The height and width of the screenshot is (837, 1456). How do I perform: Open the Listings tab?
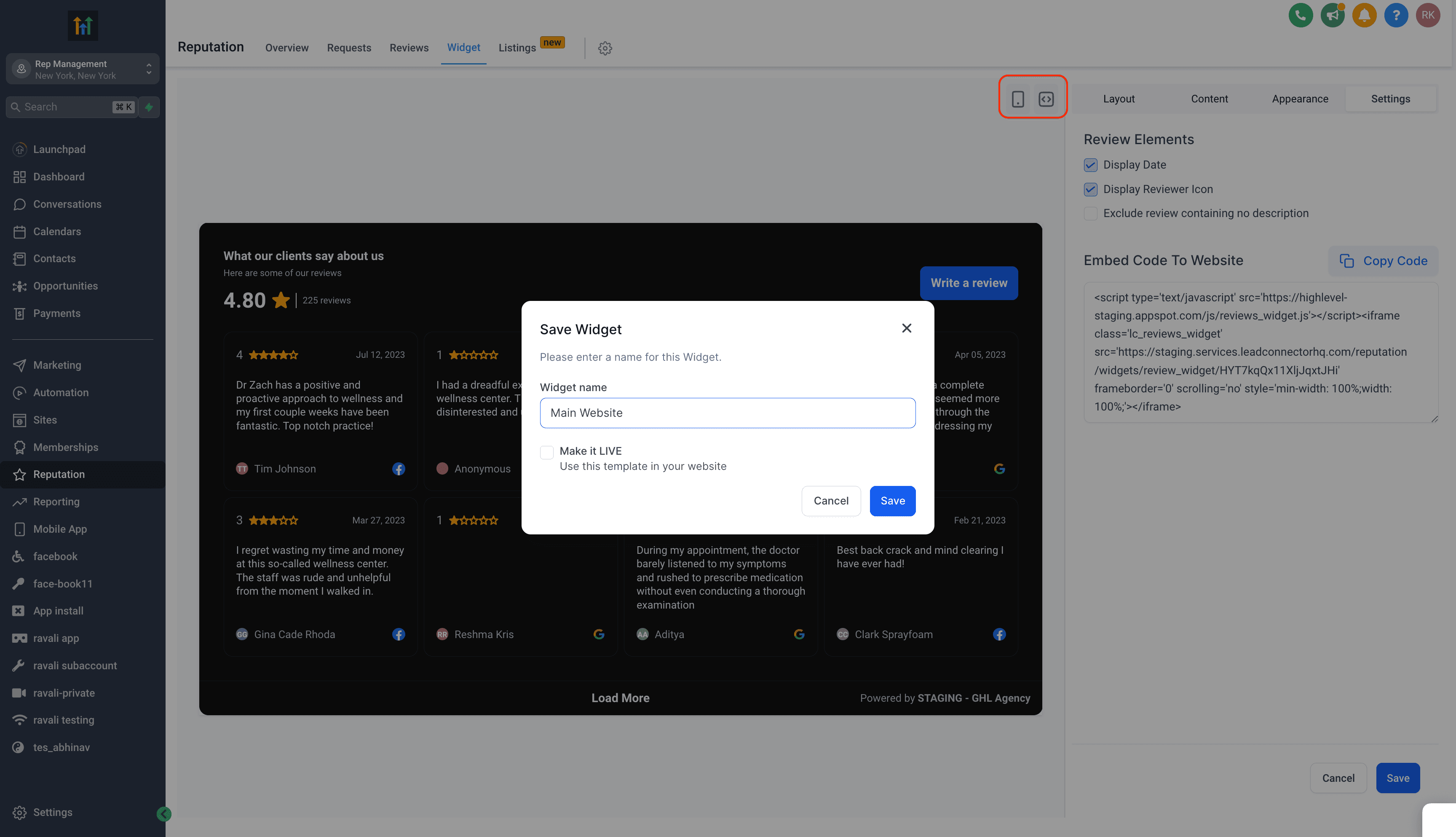pyautogui.click(x=517, y=48)
